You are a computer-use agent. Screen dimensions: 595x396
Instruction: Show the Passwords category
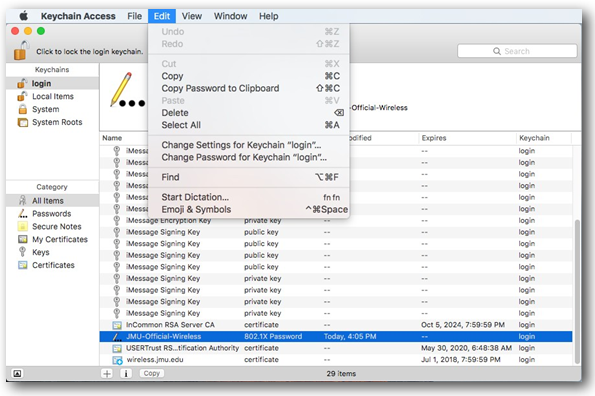(x=52, y=214)
